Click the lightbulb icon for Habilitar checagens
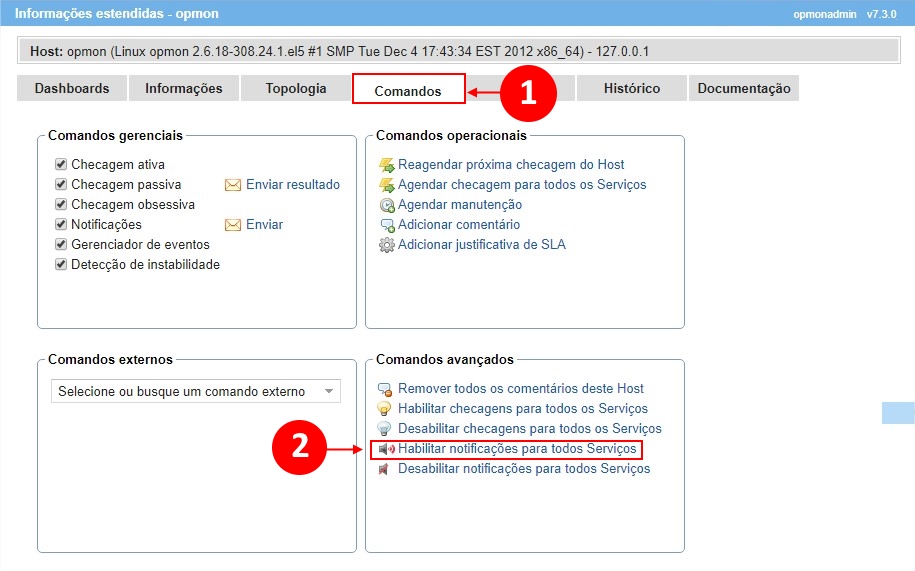Image resolution: width=915 pixels, height=571 pixels. (x=385, y=409)
